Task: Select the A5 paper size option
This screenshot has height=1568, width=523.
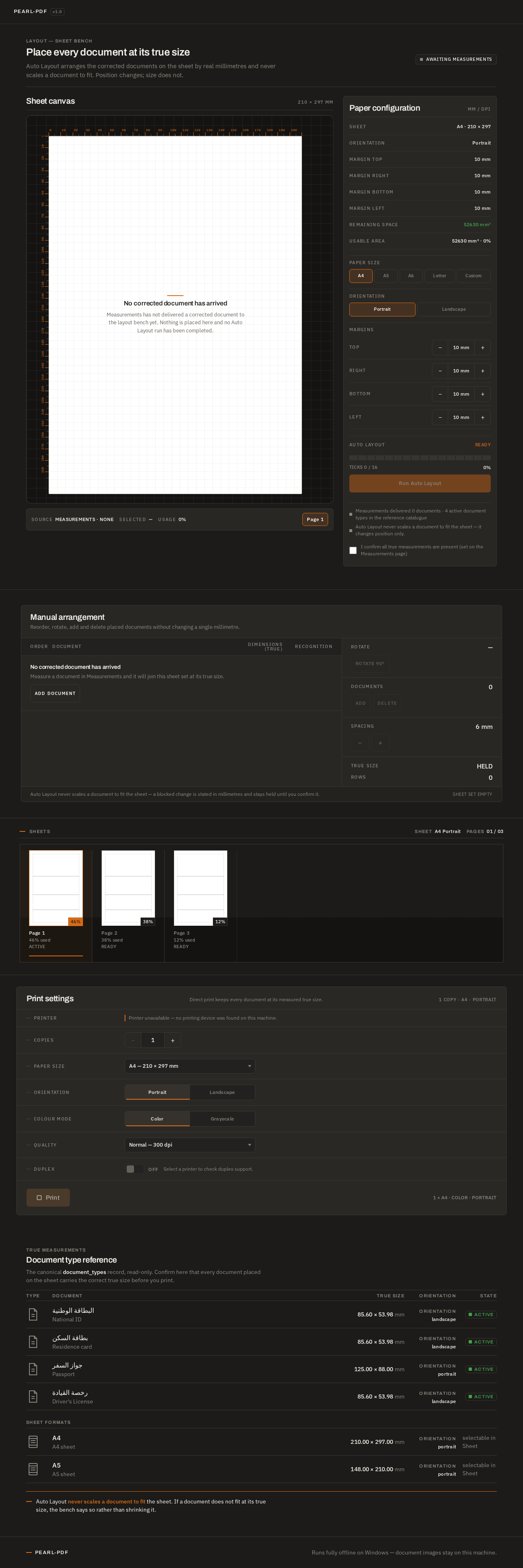Action: [x=386, y=276]
